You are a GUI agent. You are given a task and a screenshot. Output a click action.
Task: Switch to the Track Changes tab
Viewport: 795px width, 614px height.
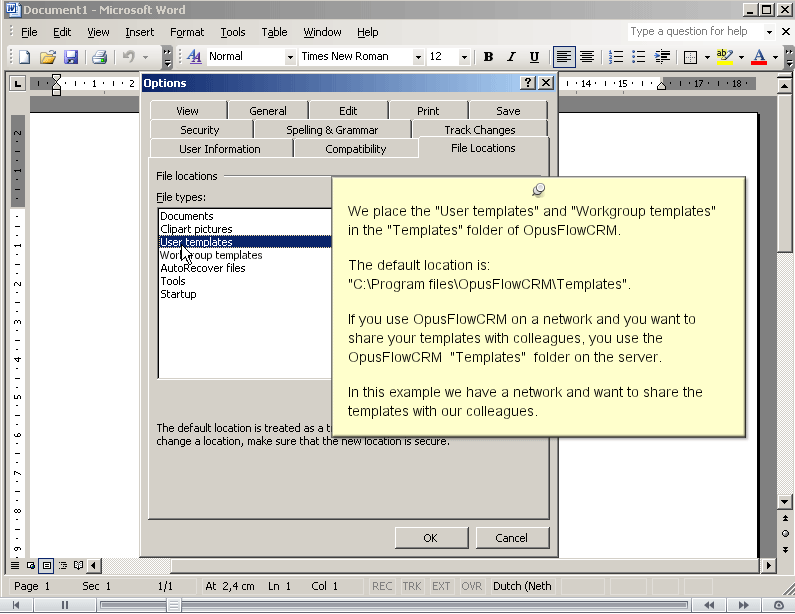480,130
